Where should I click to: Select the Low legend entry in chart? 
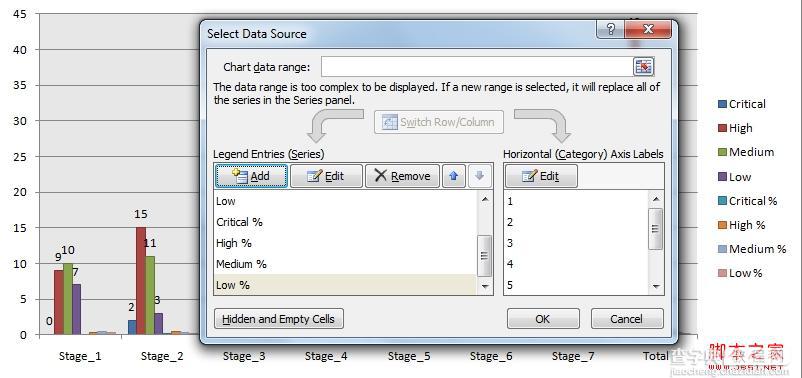pos(734,177)
